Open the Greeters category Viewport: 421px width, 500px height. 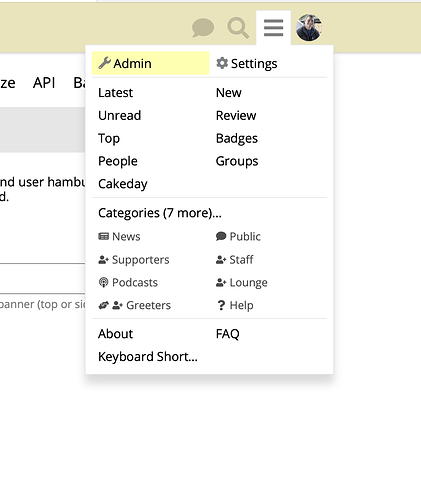(x=134, y=305)
